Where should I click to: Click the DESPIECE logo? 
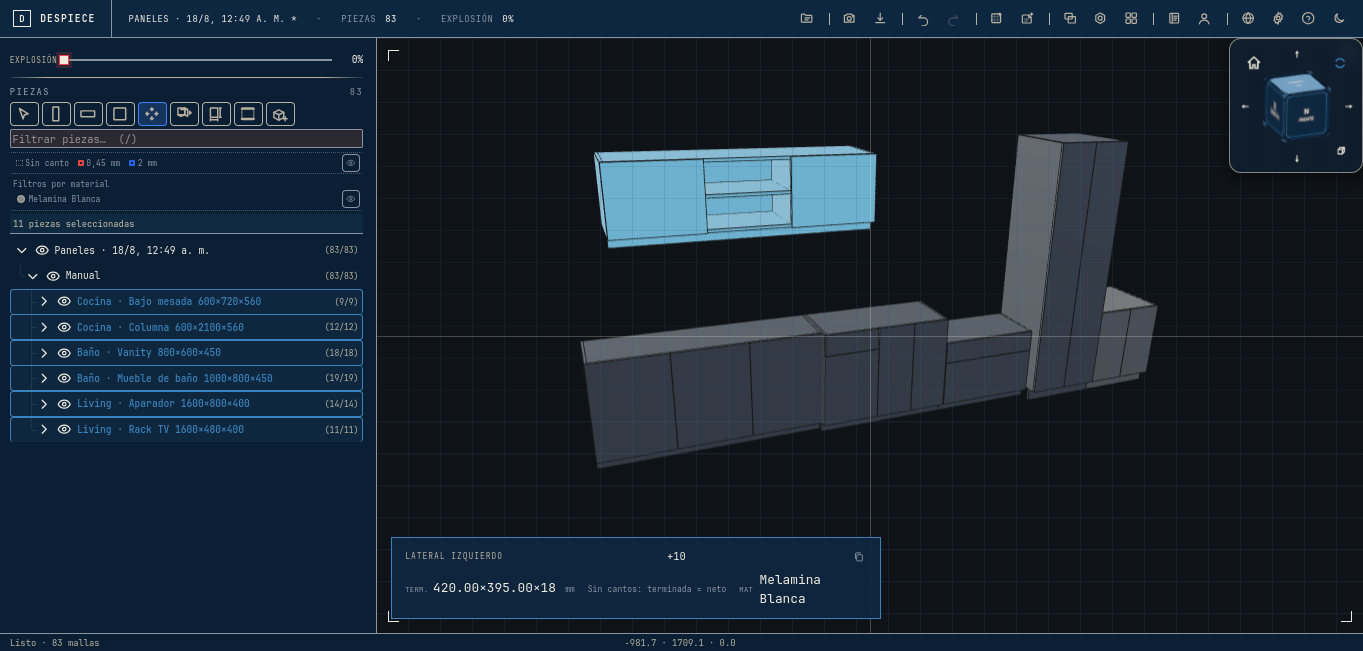point(54,18)
